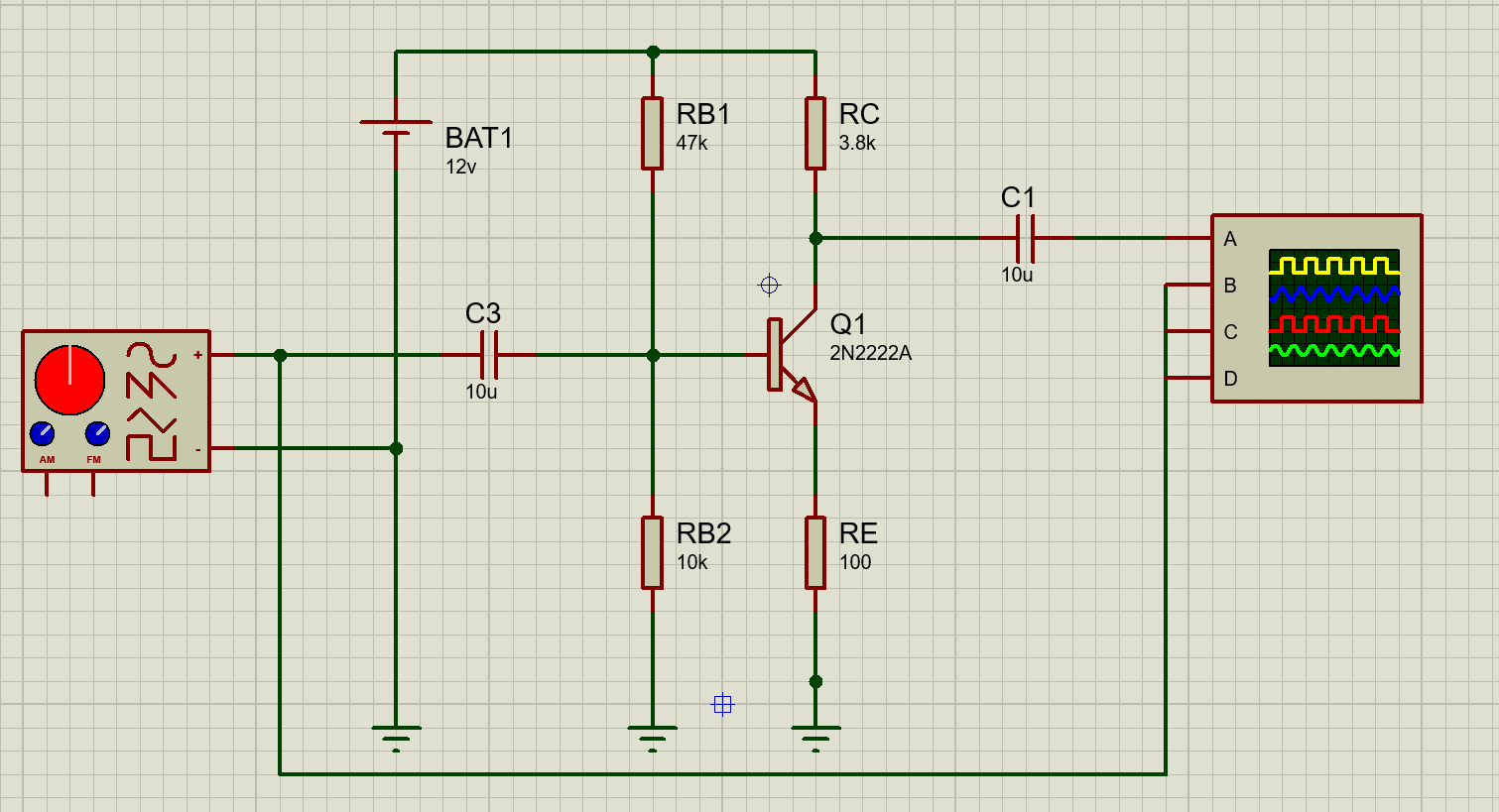Image resolution: width=1499 pixels, height=812 pixels.
Task: Select the C1 output capacitor symbol
Action: pyautogui.click(x=1026, y=238)
